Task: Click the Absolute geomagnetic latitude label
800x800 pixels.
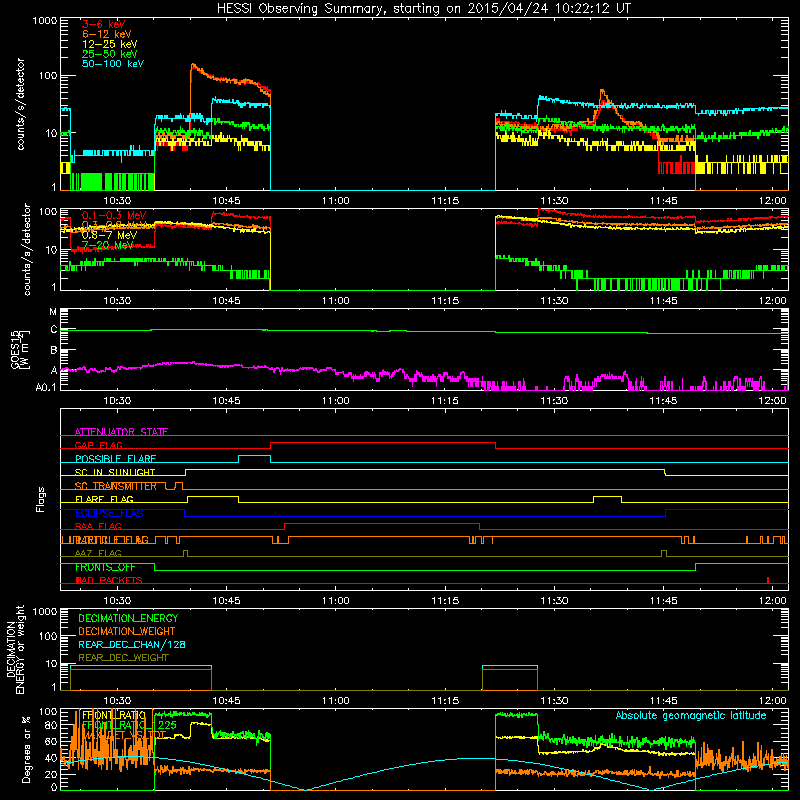Action: (x=691, y=715)
